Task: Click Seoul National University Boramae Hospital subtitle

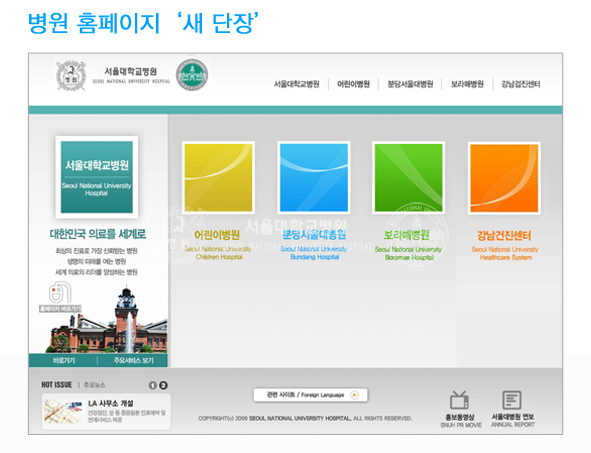Action: coord(408,253)
